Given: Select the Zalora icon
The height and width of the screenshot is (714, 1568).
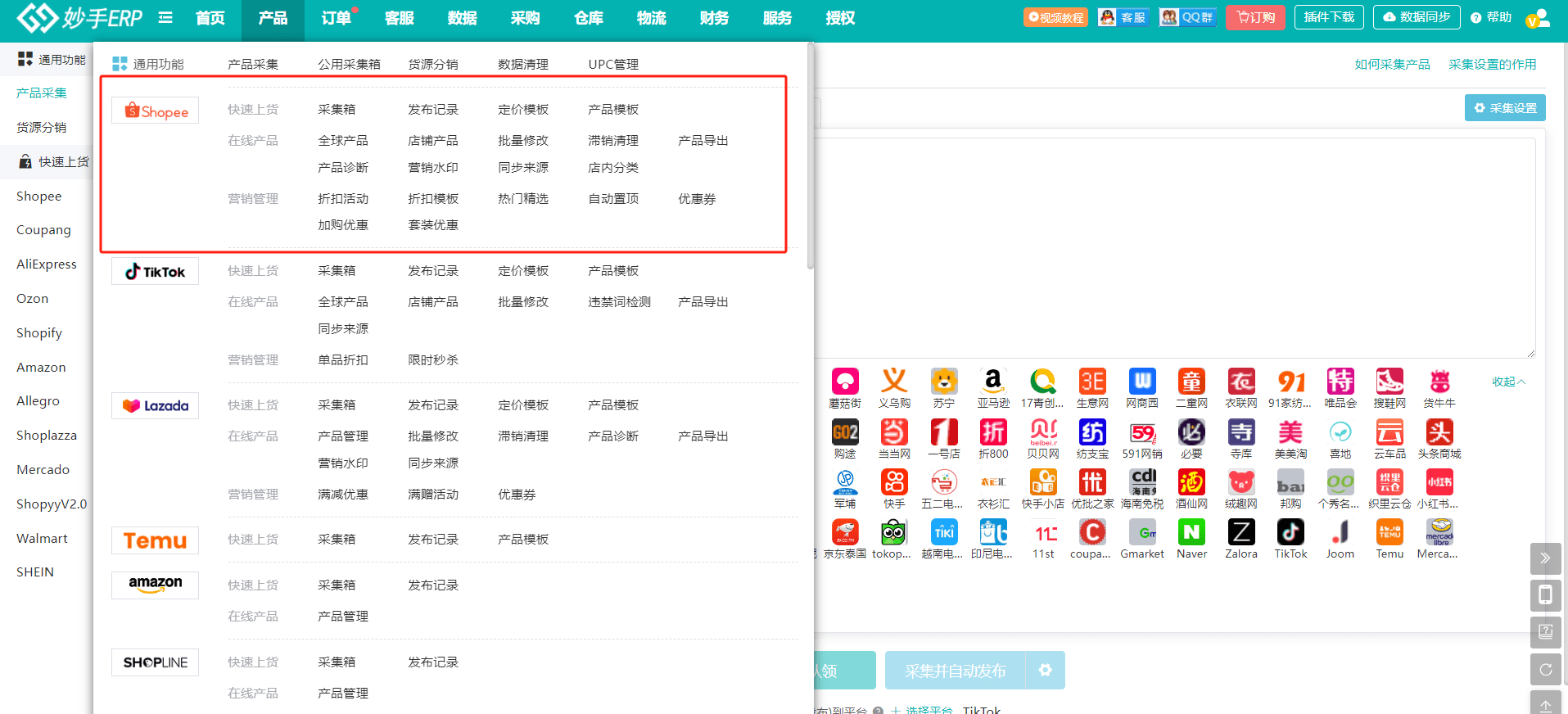Looking at the screenshot, I should click(x=1241, y=532).
